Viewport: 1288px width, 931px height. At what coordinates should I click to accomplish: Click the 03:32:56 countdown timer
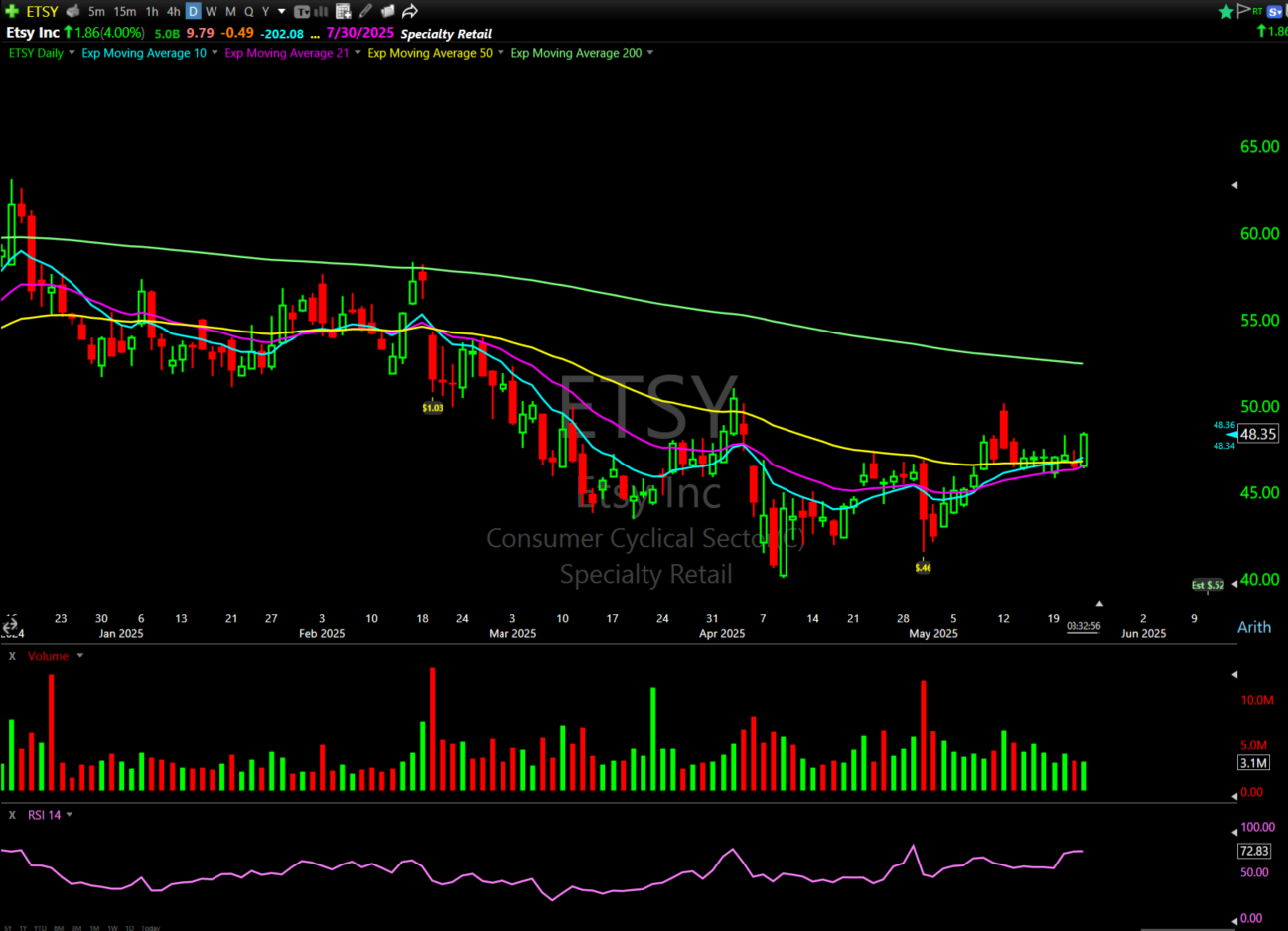click(1083, 627)
